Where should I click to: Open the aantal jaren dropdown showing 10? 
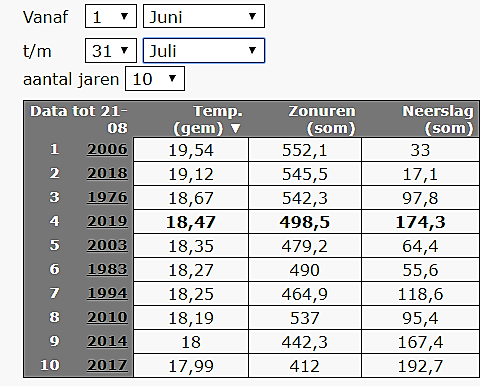[x=155, y=79]
